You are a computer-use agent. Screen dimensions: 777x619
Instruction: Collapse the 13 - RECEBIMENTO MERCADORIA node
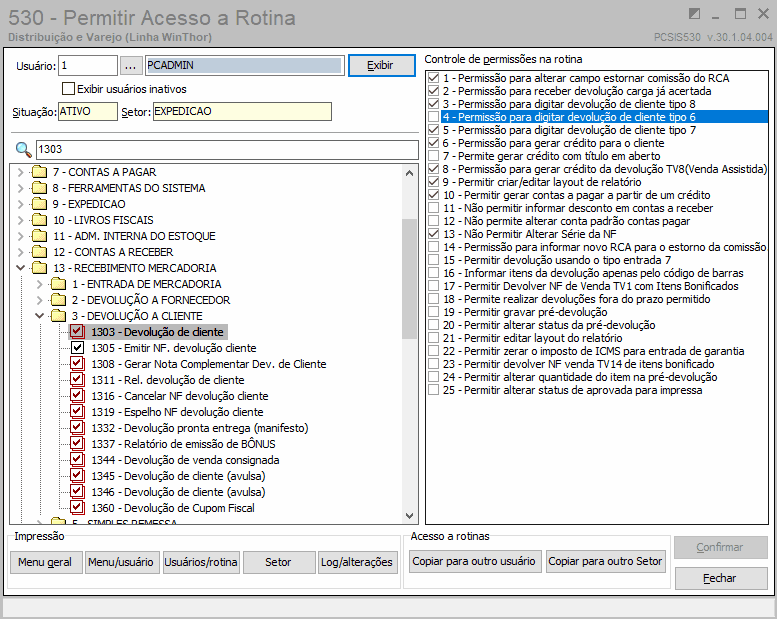(20, 268)
